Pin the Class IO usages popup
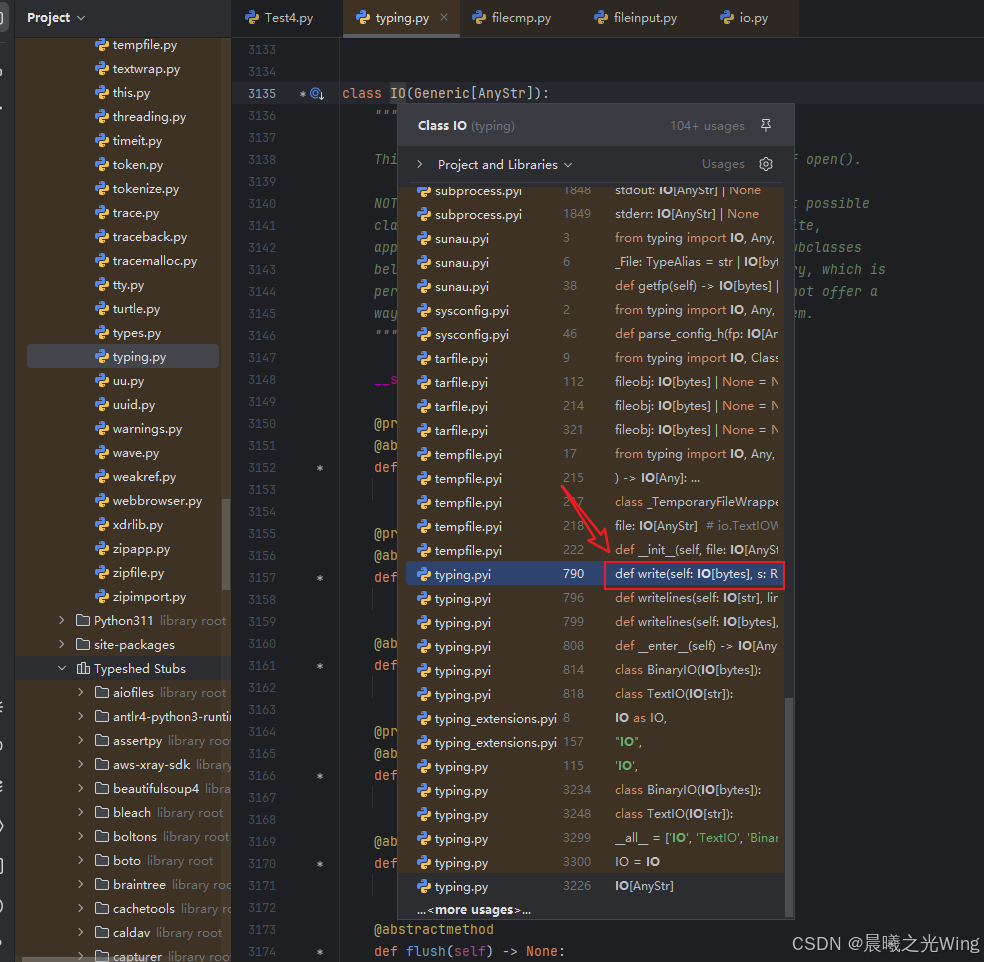Viewport: 984px width, 962px height. point(766,126)
